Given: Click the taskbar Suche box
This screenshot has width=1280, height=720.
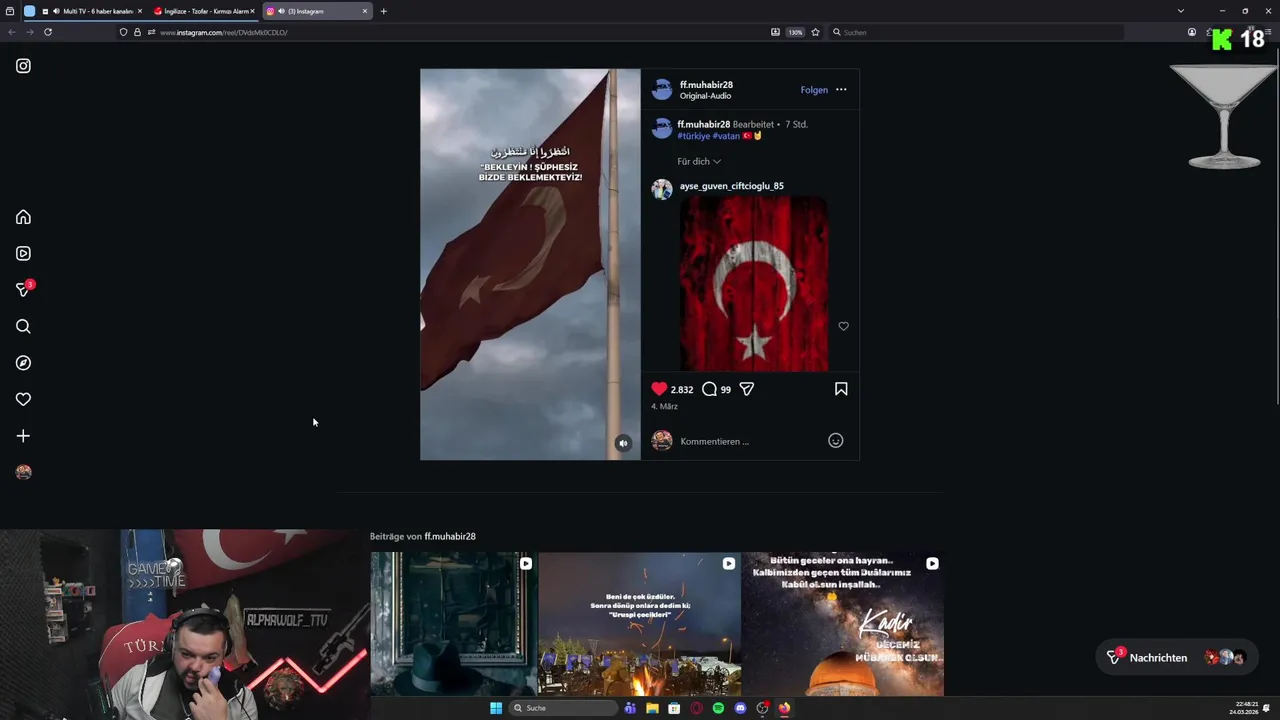Looking at the screenshot, I should 563,708.
